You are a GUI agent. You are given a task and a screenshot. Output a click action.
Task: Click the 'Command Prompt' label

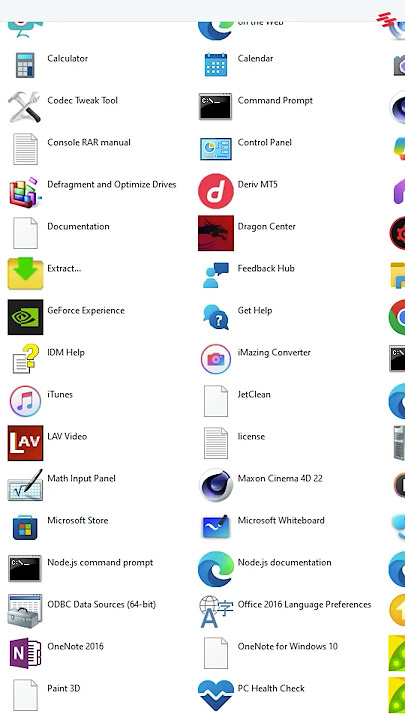(275, 101)
